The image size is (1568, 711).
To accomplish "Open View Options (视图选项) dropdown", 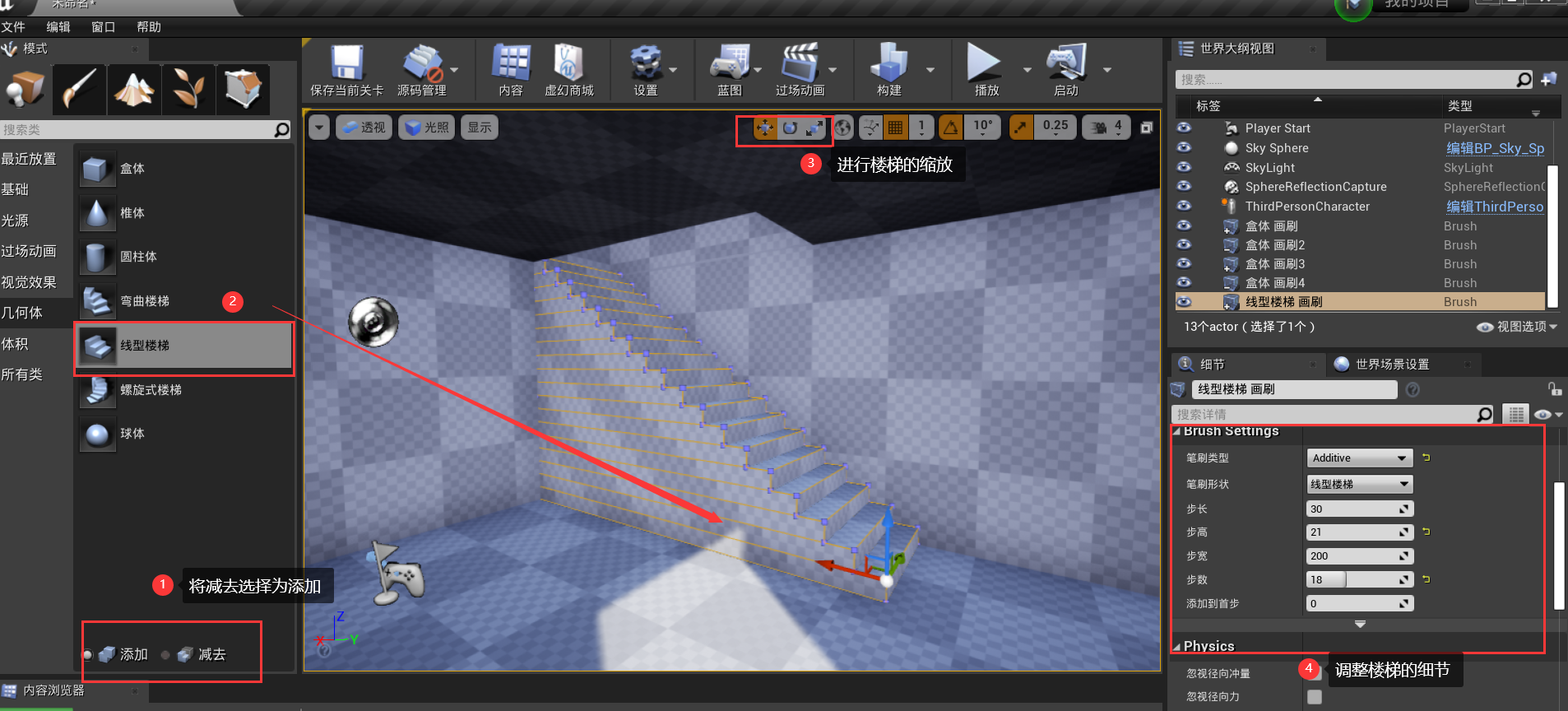I will tap(1518, 327).
